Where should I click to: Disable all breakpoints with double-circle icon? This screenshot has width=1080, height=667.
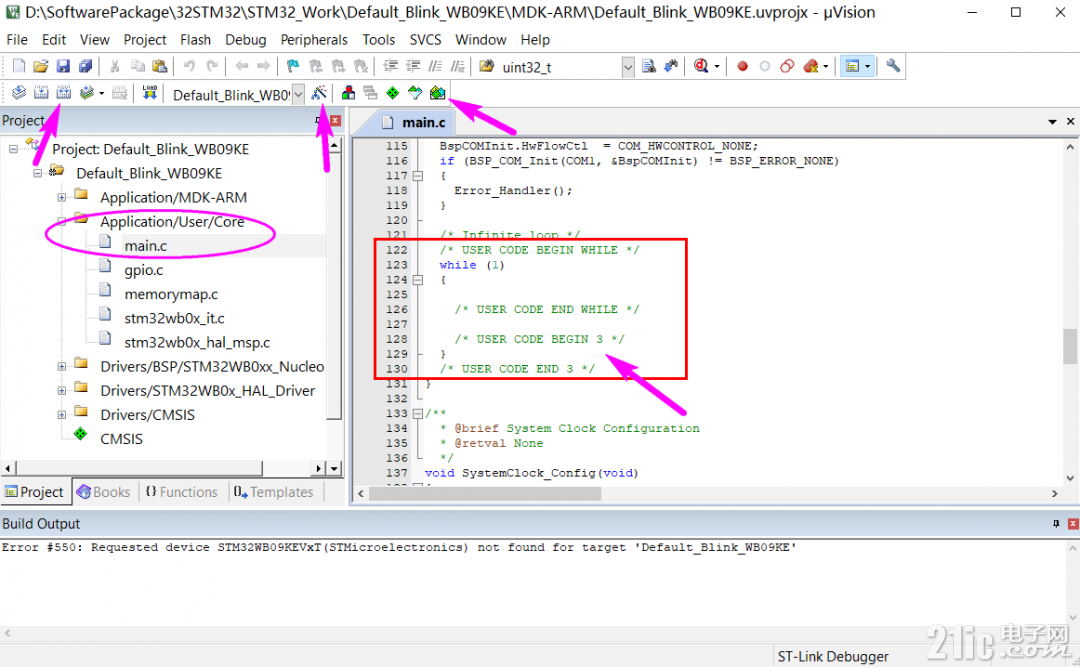click(x=787, y=66)
